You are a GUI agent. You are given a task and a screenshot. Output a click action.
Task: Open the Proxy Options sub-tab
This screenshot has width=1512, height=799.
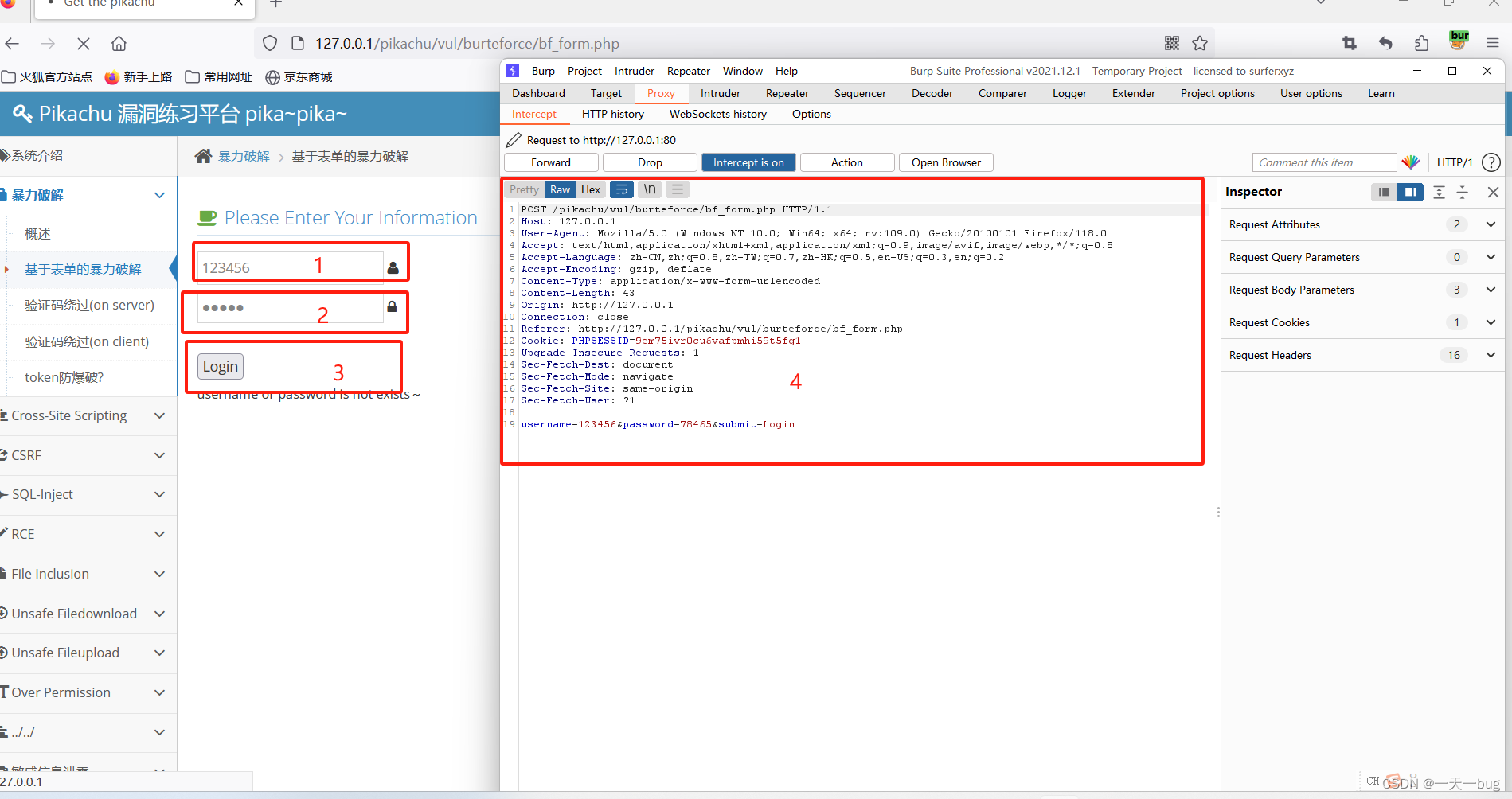[x=811, y=114]
